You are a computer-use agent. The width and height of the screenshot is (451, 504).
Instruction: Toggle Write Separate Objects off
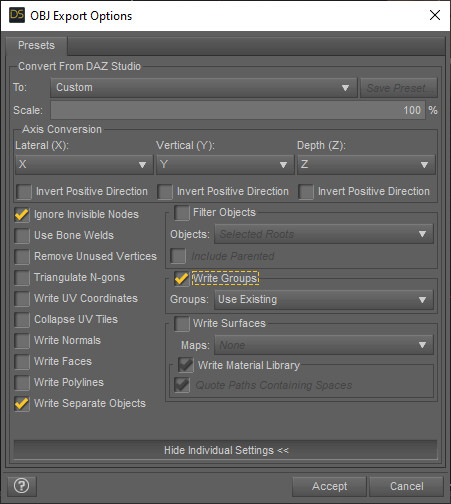point(22,403)
